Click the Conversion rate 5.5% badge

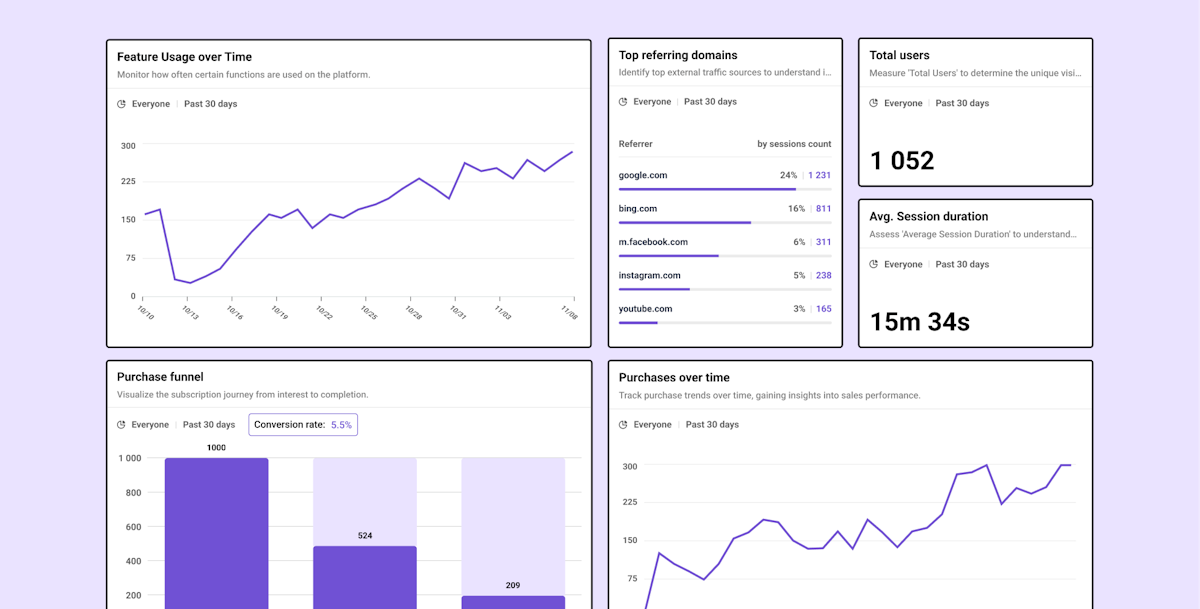[x=303, y=425]
